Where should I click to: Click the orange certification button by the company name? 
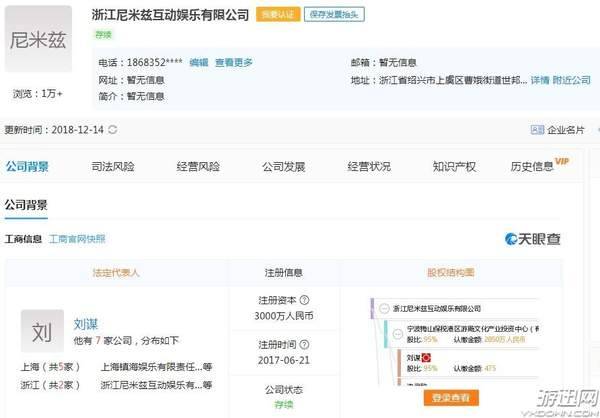point(278,15)
